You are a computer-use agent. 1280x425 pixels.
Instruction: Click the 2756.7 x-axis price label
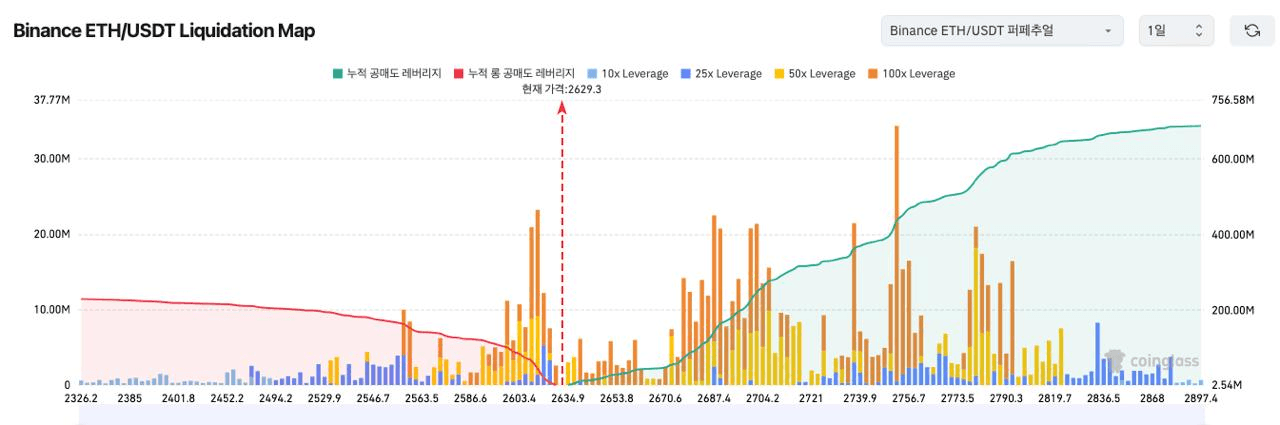908,398
